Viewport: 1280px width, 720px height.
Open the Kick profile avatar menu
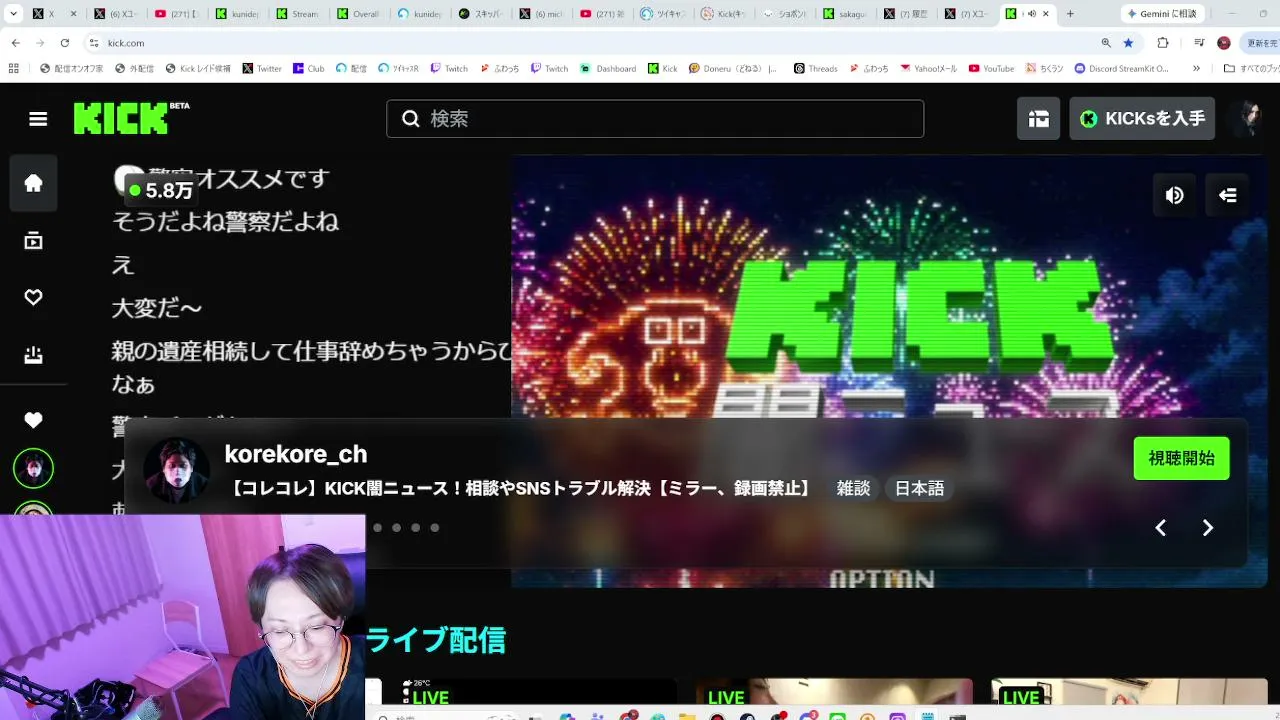click(1247, 119)
